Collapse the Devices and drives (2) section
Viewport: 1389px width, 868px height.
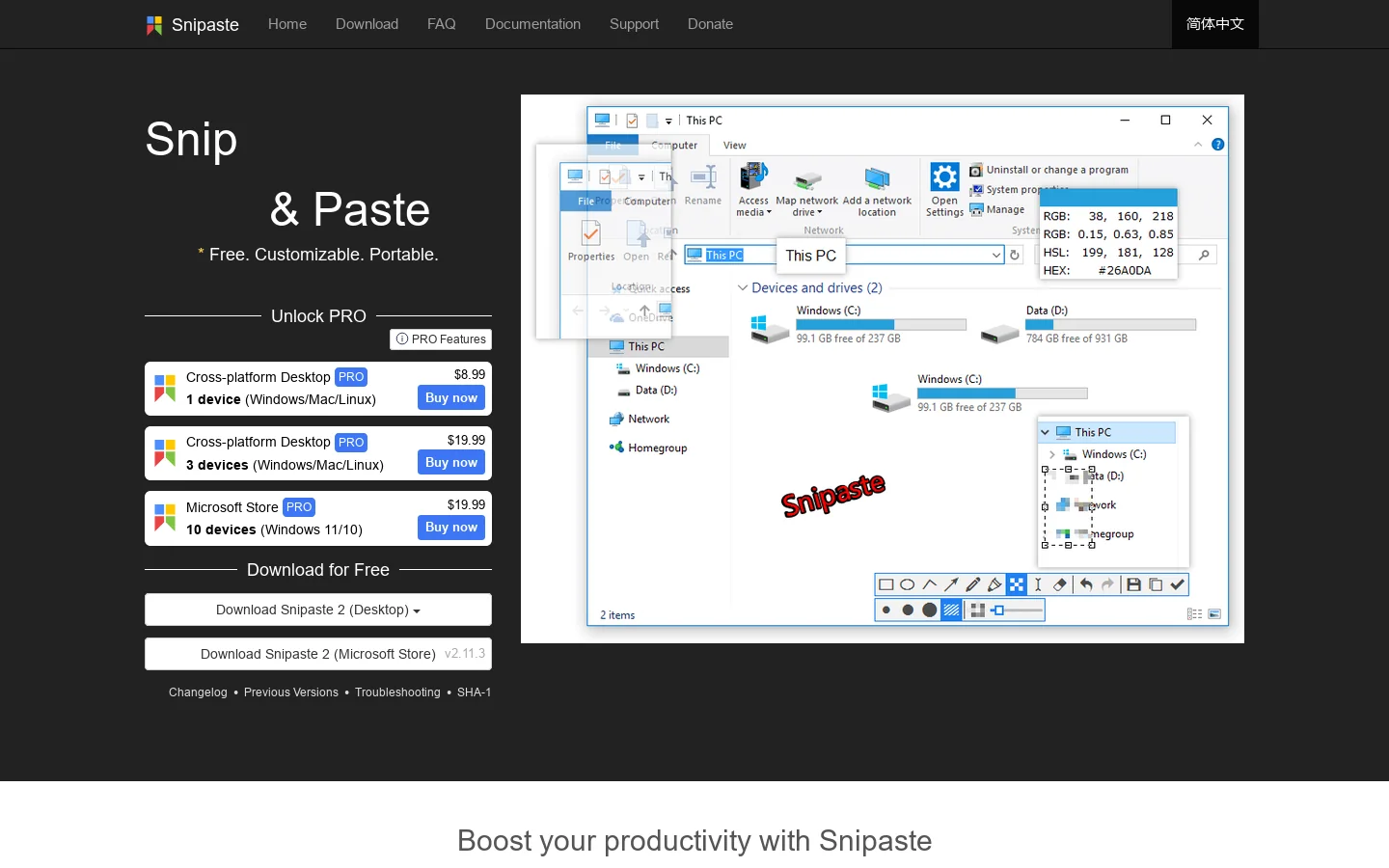(743, 287)
